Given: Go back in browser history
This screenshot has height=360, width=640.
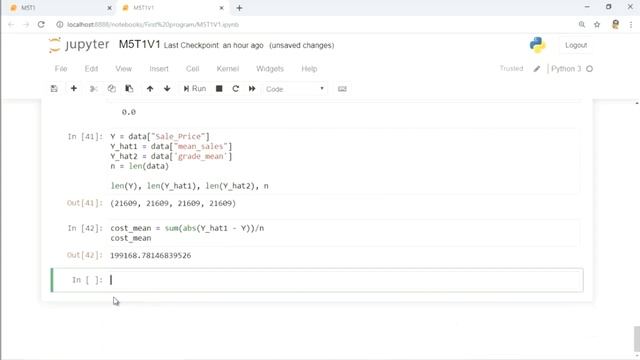Looking at the screenshot, I should pos(11,24).
